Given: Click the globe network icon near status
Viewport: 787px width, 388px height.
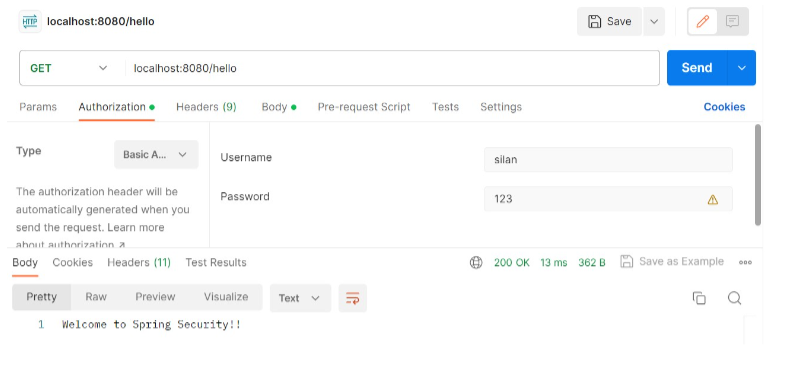Looking at the screenshot, I should coord(476,262).
